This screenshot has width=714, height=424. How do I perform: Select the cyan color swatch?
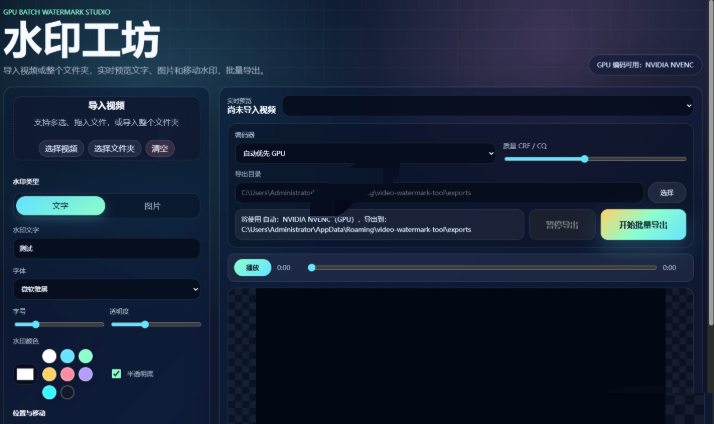pyautogui.click(x=49, y=392)
